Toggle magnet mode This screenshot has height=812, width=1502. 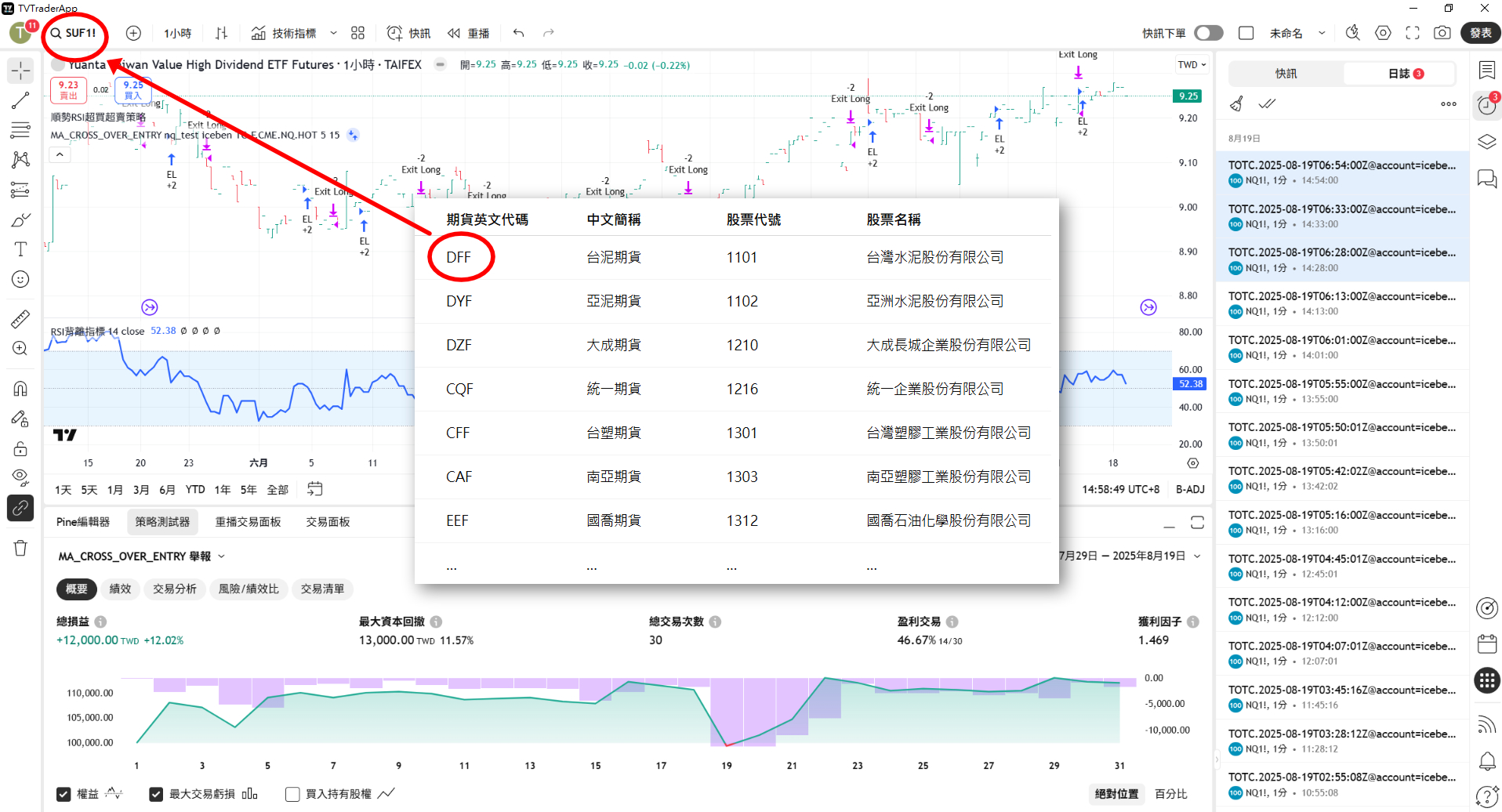[x=21, y=389]
